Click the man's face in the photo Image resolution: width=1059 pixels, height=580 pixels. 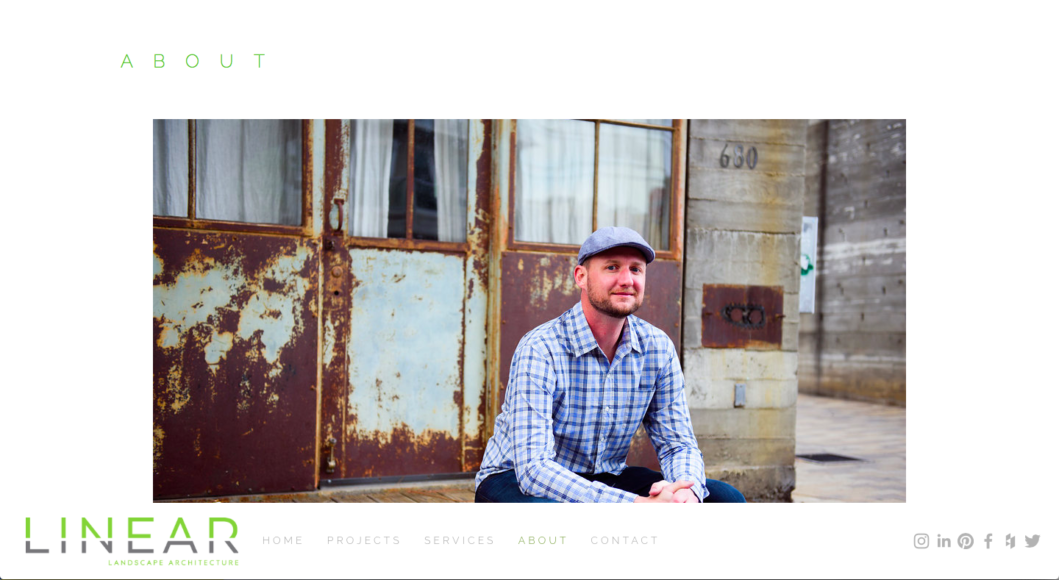pyautogui.click(x=614, y=284)
